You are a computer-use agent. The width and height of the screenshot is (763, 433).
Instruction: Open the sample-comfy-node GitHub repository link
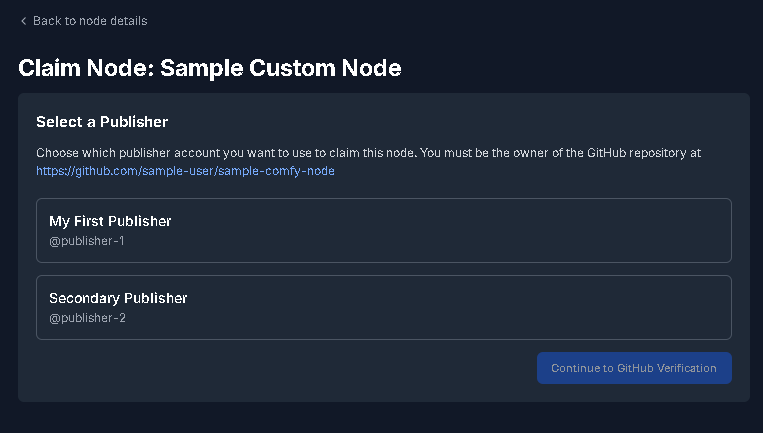[x=185, y=171]
